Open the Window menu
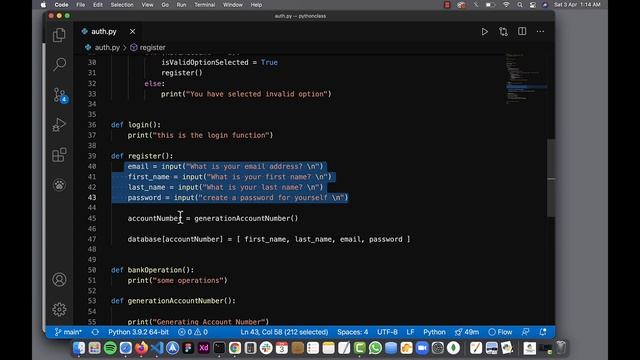The width and height of the screenshot is (640, 360). point(233,5)
